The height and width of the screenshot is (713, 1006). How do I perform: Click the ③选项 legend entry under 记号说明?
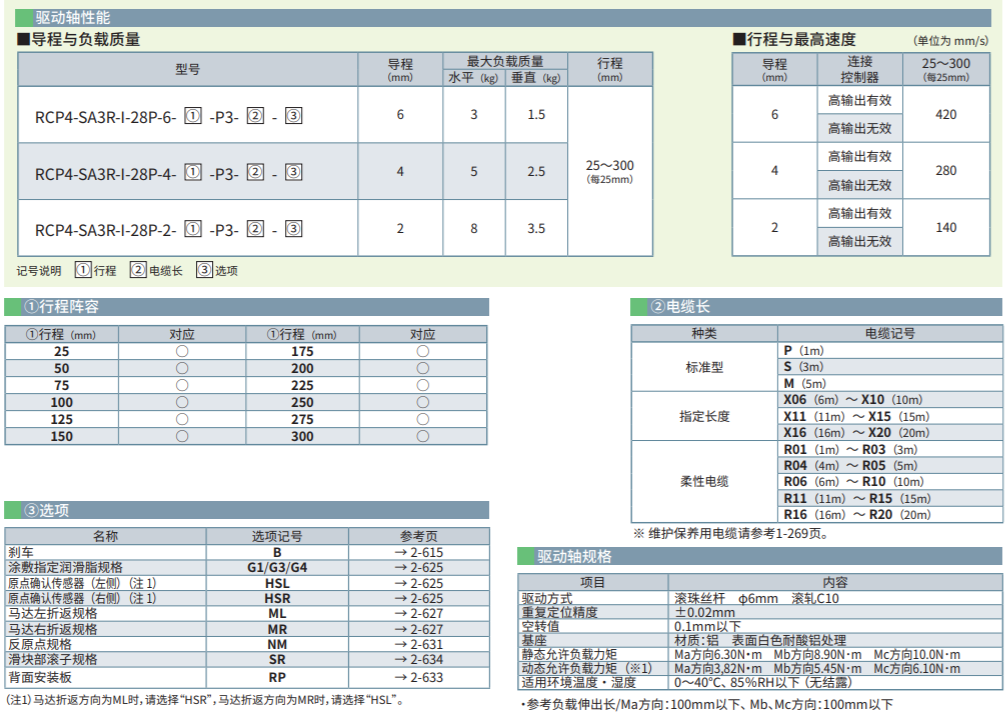[x=217, y=270]
